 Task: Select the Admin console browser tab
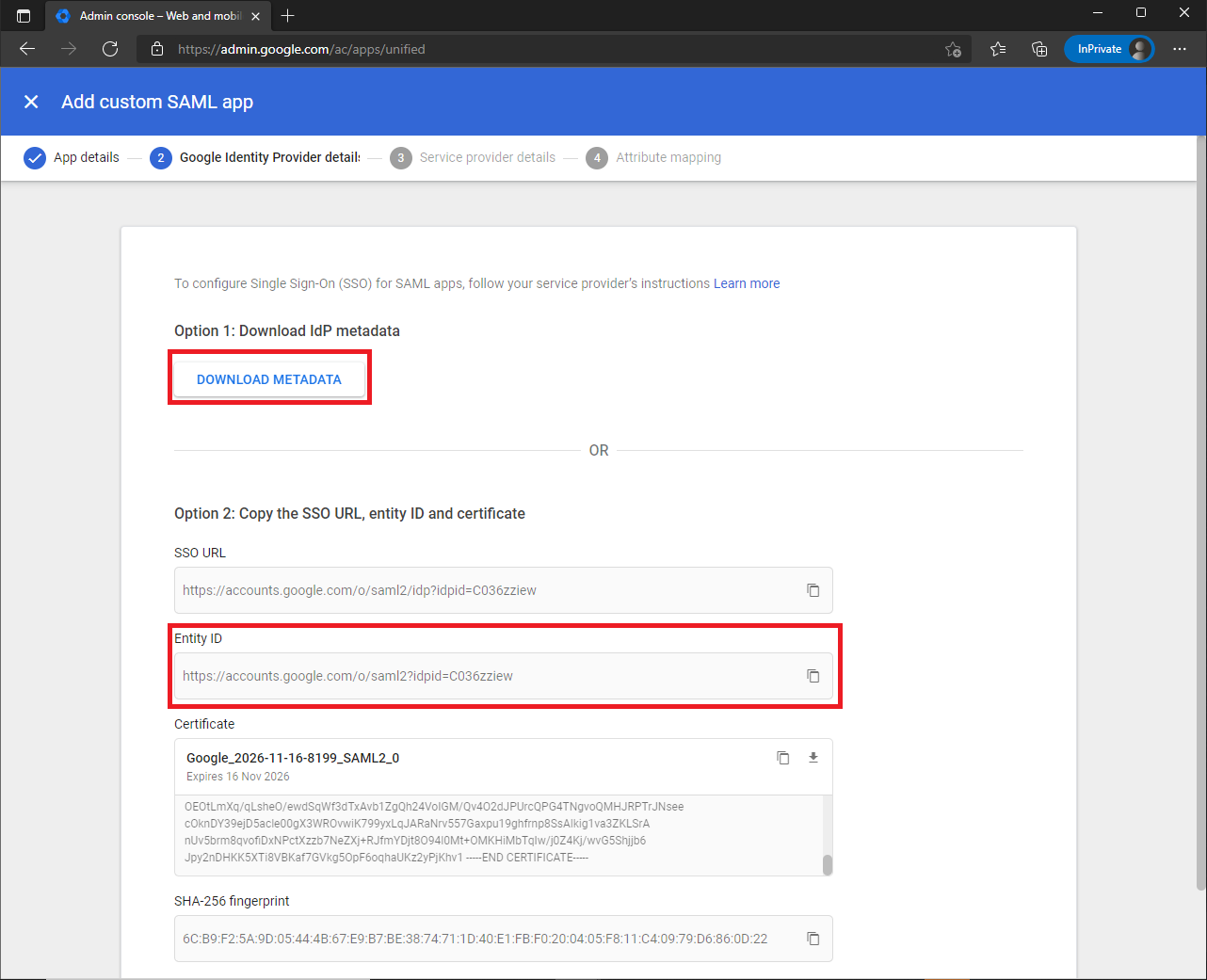coord(158,16)
